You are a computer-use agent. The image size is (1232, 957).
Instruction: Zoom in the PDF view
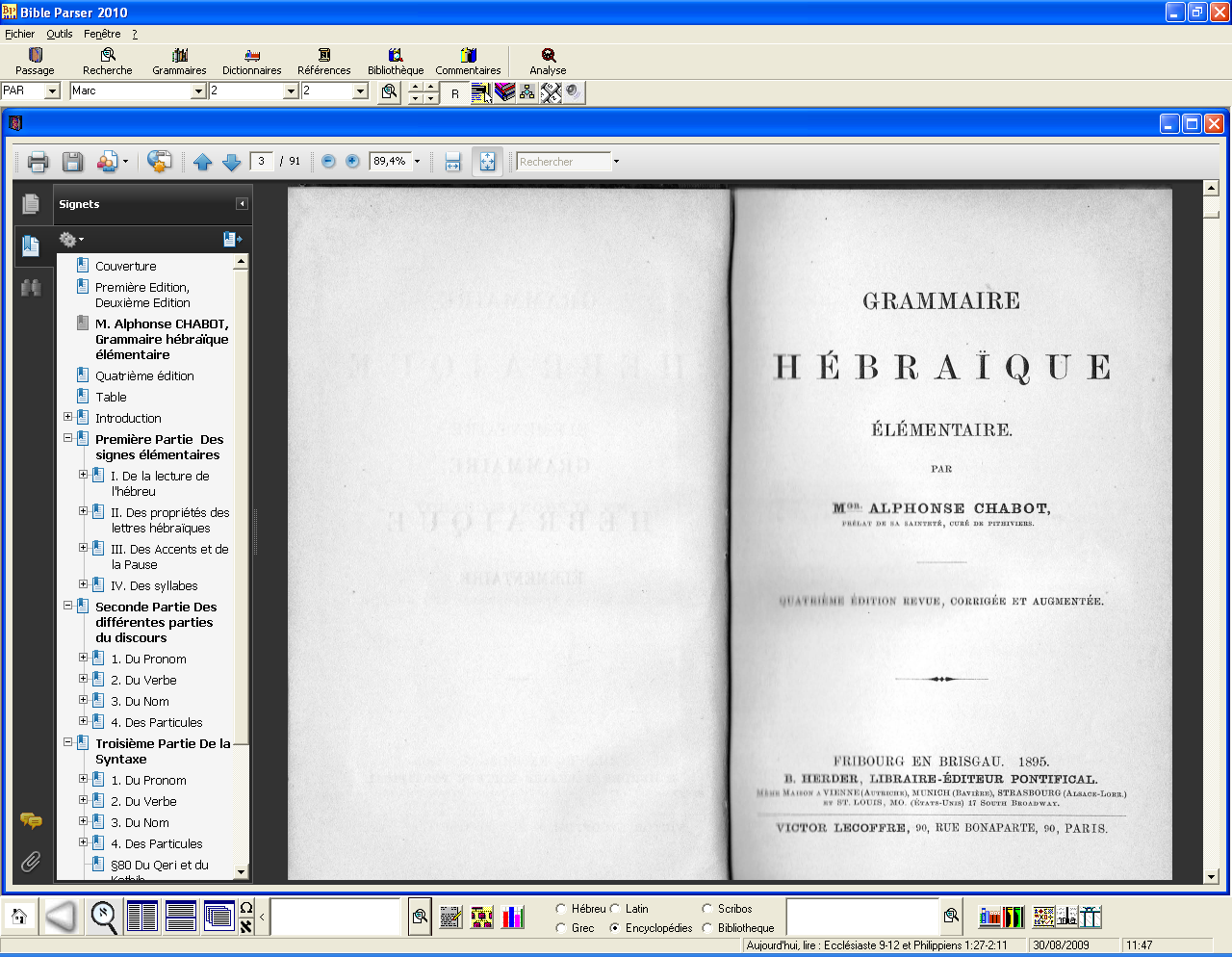click(x=352, y=162)
